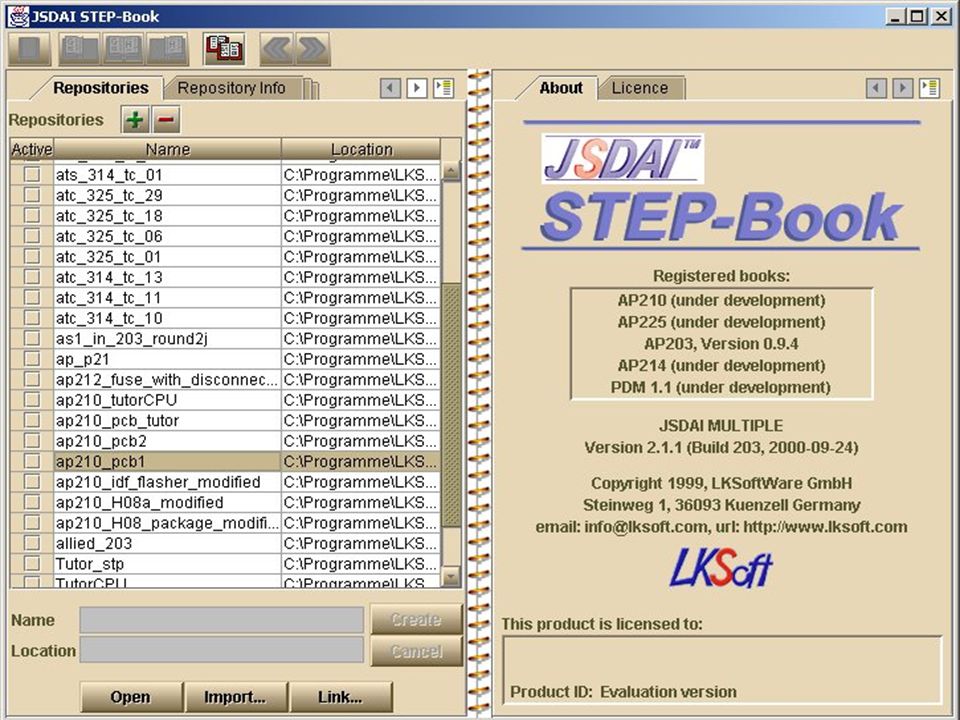Image resolution: width=960 pixels, height=720 pixels.
Task: Click the small page-stack icon after Repository Info
Action: [312, 89]
